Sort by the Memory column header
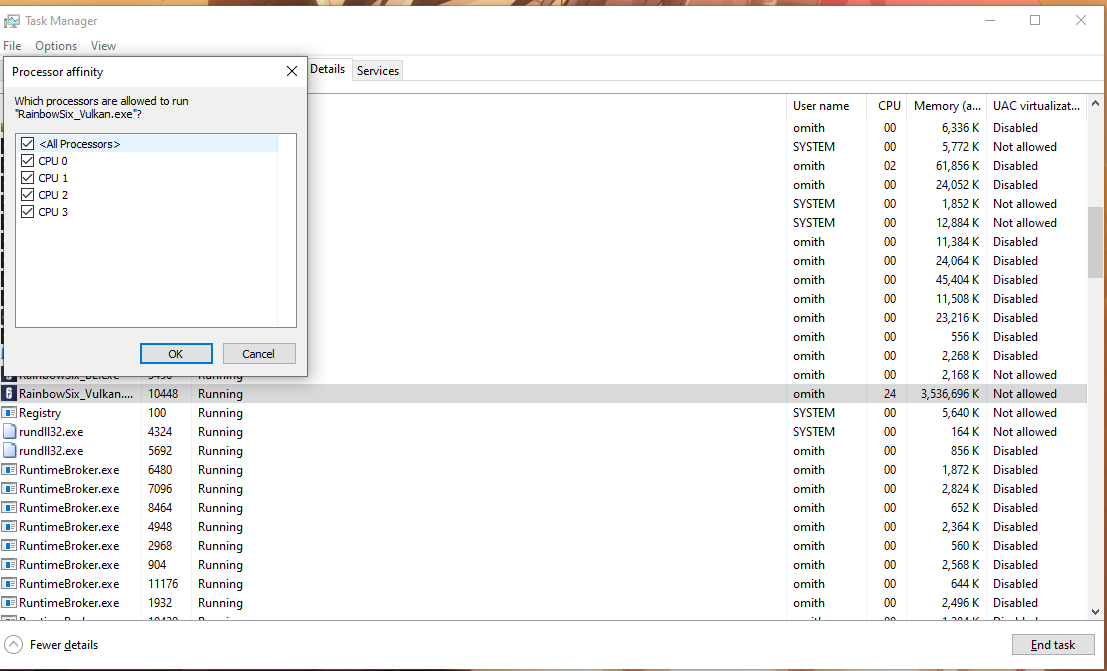Screen dimensions: 1107x671 [x=947, y=106]
